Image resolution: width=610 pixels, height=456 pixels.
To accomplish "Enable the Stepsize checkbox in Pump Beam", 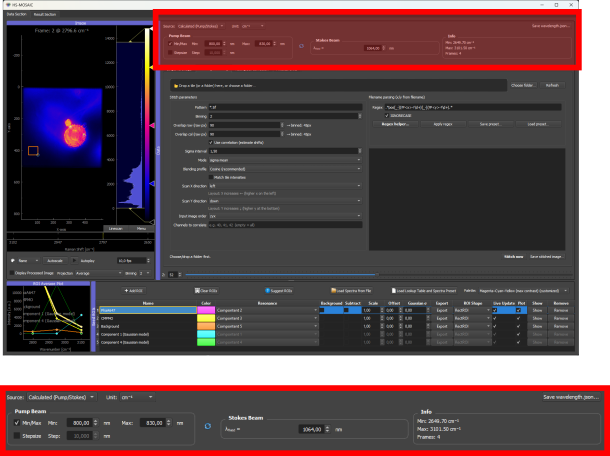I will pos(17,436).
